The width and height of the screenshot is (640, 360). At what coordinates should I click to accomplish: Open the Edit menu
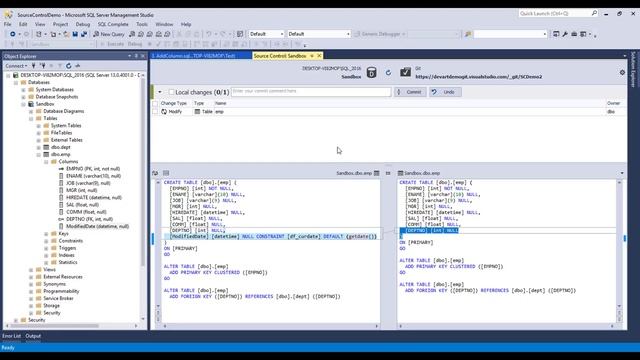point(23,24)
